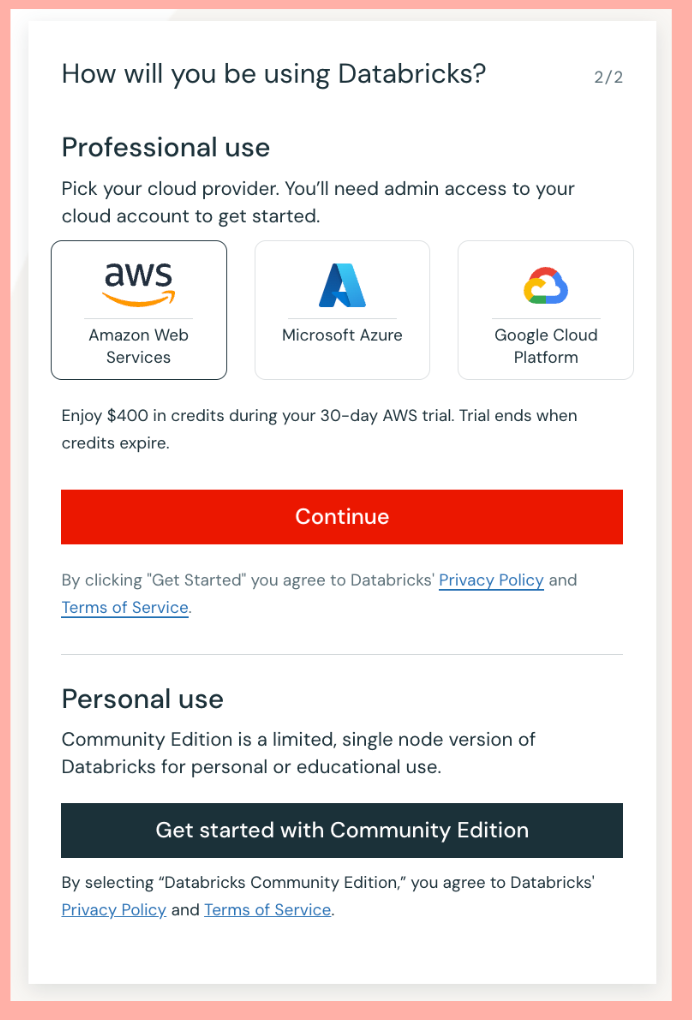Select the Amazon Web Services provider card
The image size is (692, 1020).
pyautogui.click(x=138, y=310)
